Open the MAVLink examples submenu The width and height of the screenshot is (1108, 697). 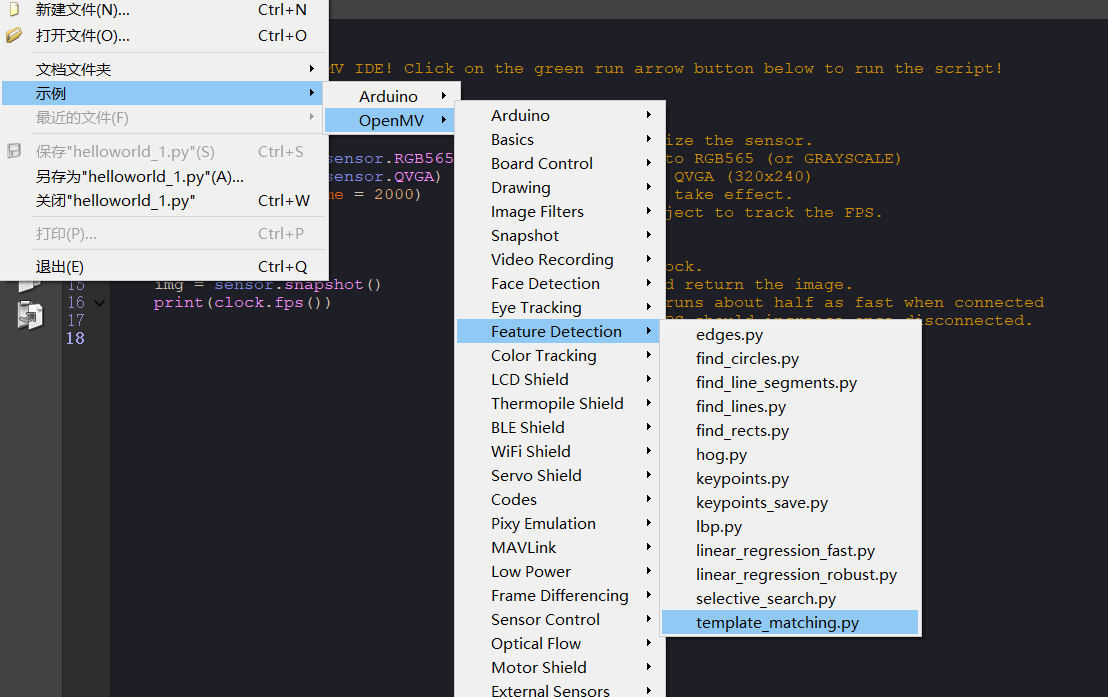(x=558, y=548)
